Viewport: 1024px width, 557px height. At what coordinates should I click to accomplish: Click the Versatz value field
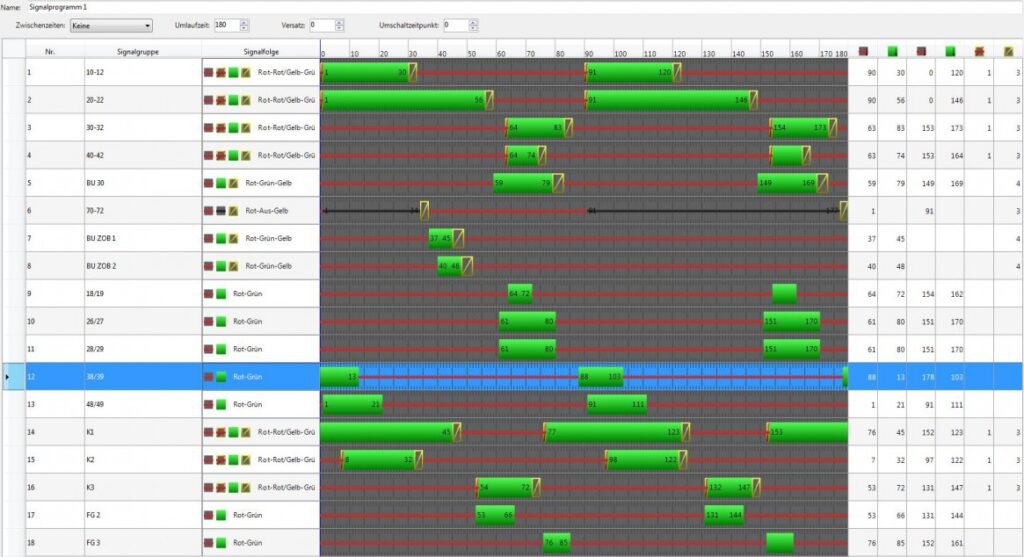click(x=321, y=25)
